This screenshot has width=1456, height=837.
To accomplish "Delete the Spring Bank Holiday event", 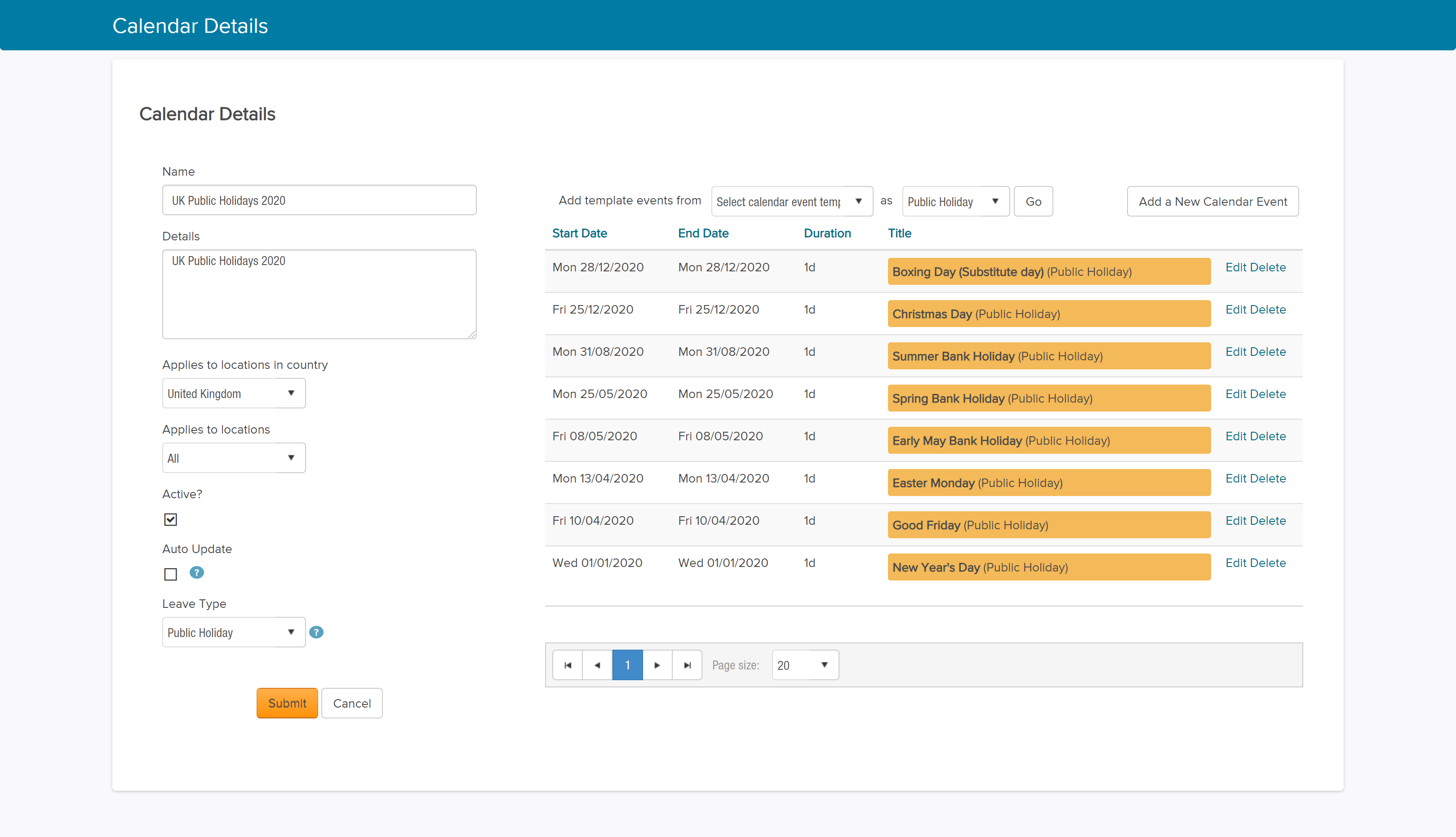I will (x=1267, y=394).
